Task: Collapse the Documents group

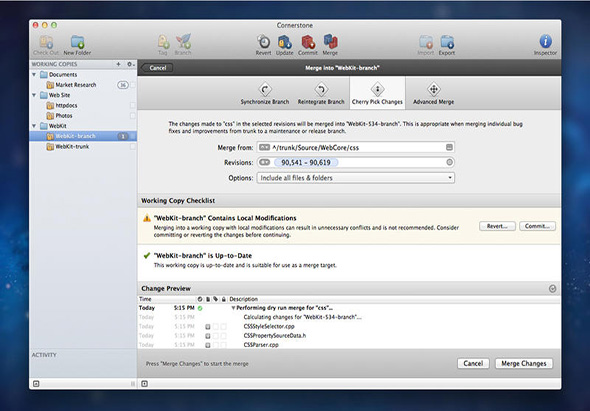Action: (x=34, y=75)
